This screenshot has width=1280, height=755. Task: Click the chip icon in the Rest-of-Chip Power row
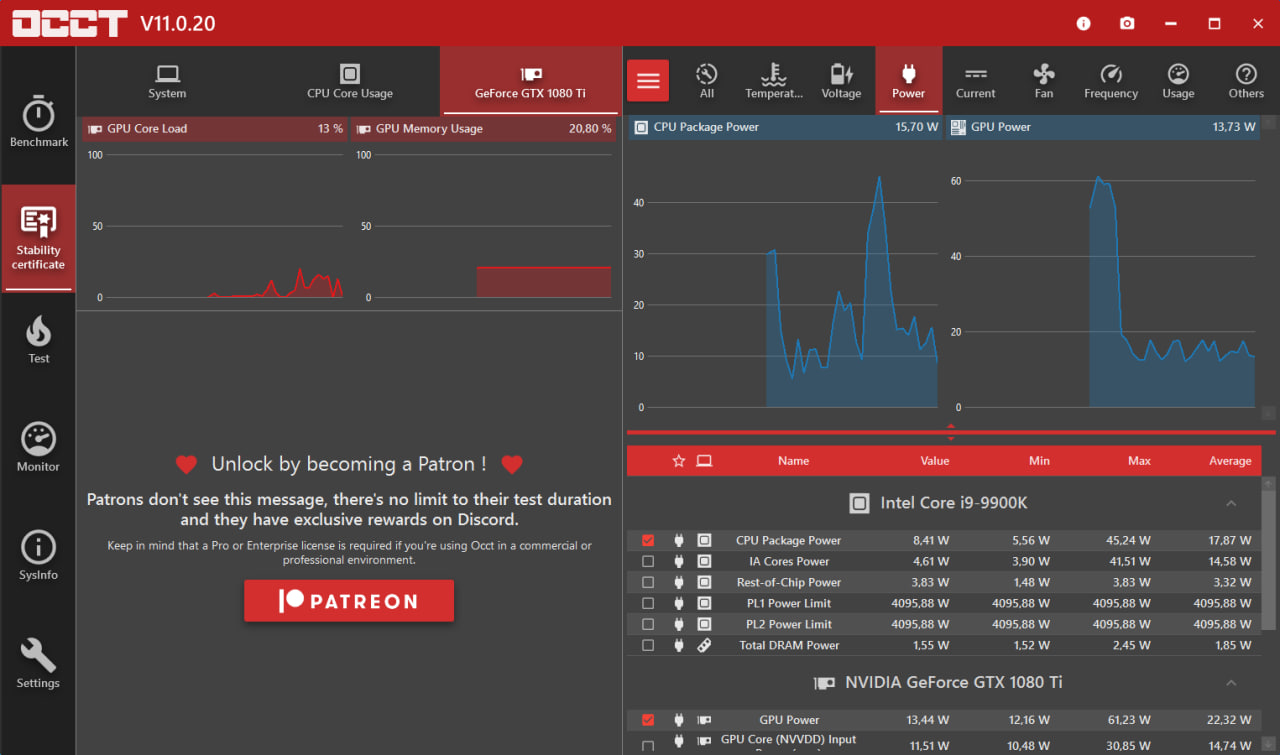[704, 582]
